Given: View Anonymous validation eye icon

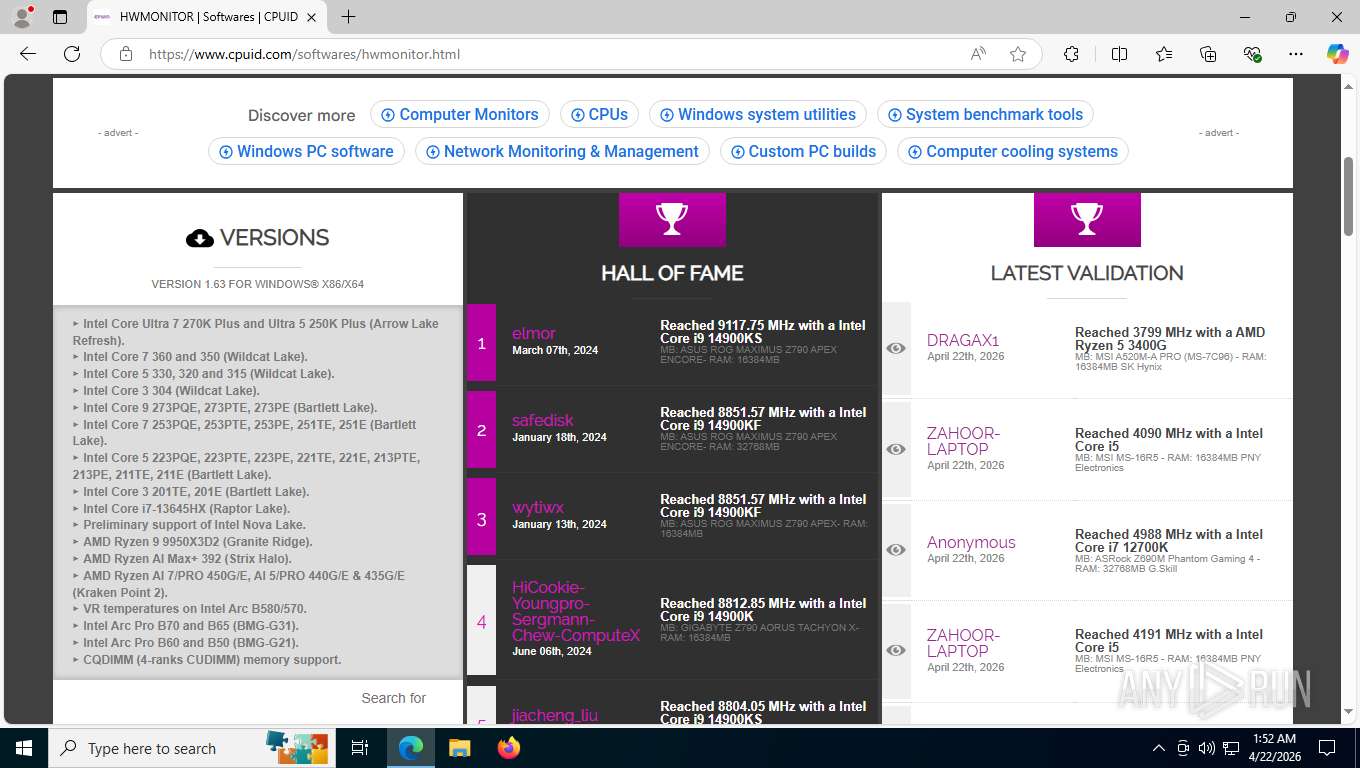Looking at the screenshot, I should [x=896, y=550].
